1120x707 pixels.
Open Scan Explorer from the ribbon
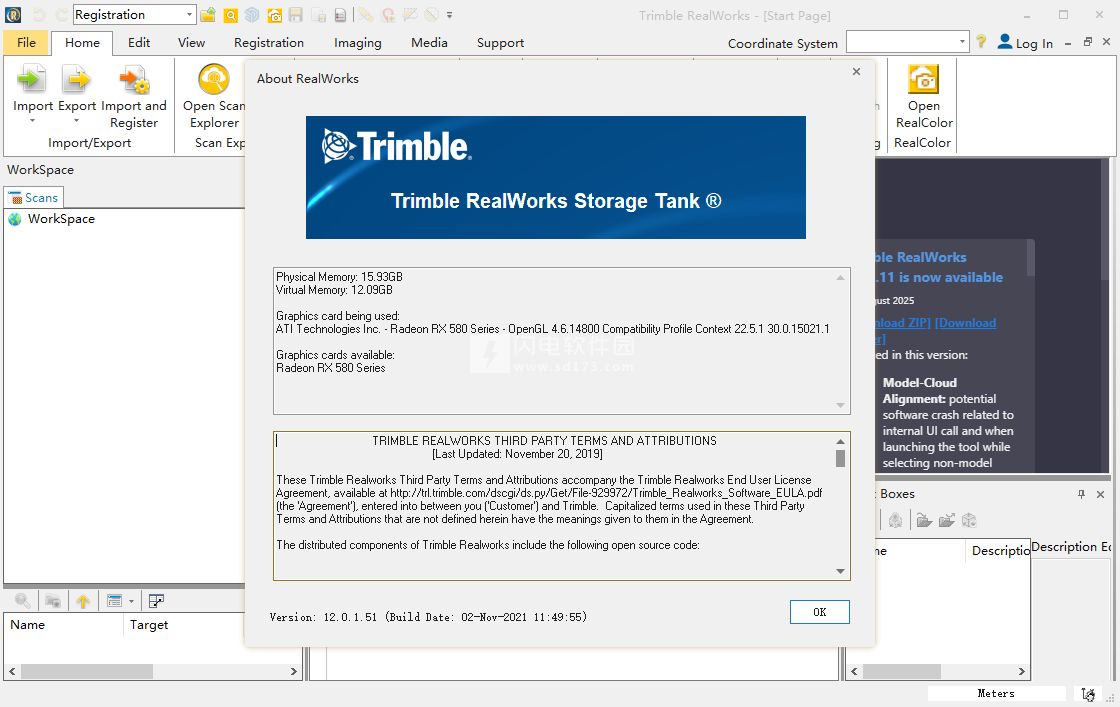213,81
